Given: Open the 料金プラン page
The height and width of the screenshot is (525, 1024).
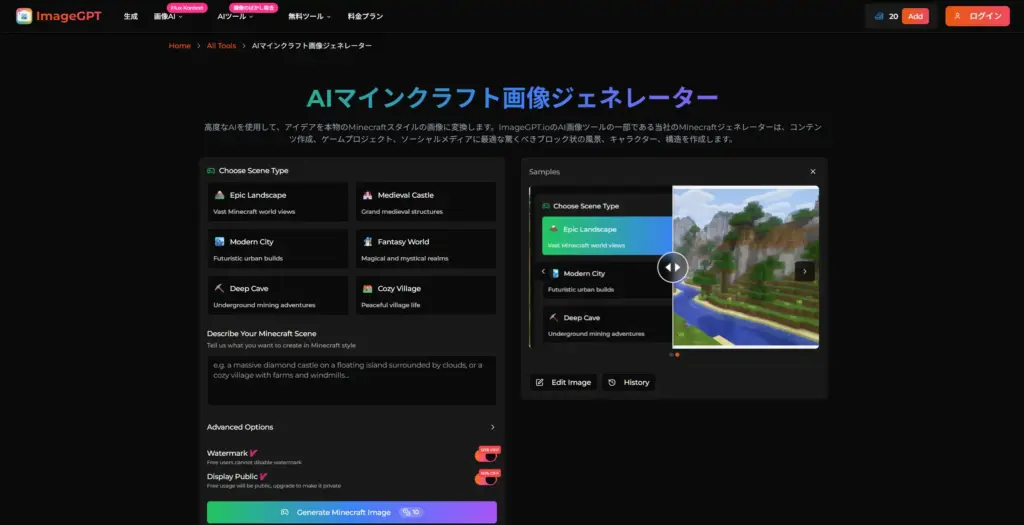Looking at the screenshot, I should click(x=365, y=16).
